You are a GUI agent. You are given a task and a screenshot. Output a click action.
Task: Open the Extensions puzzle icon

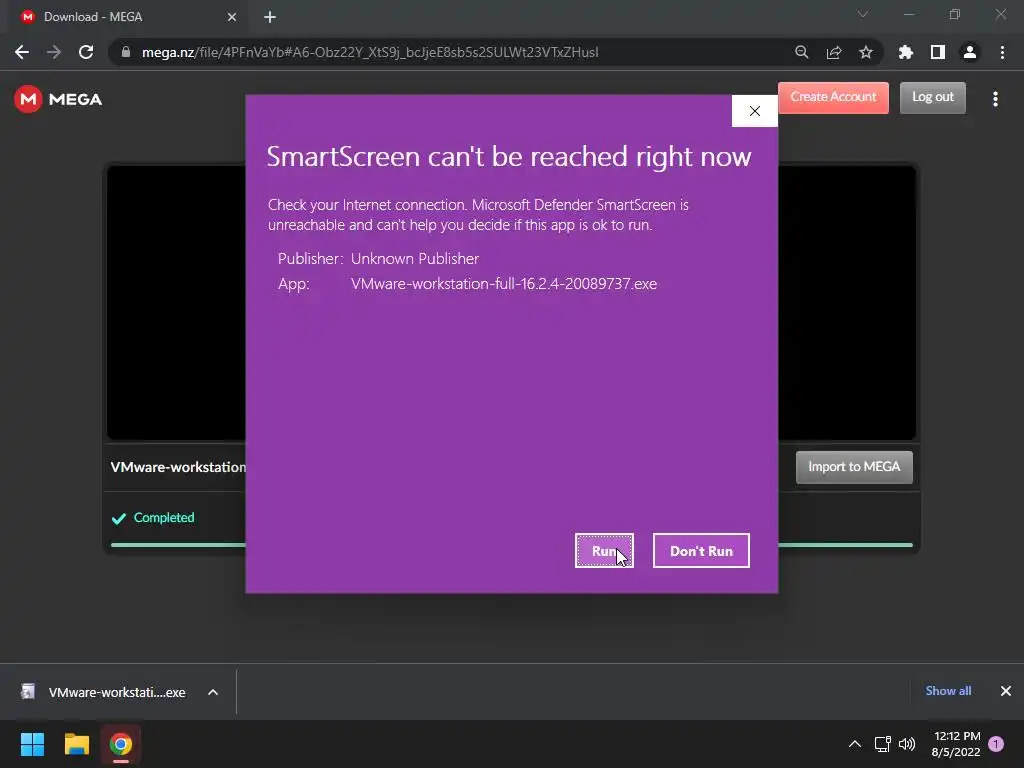[905, 52]
